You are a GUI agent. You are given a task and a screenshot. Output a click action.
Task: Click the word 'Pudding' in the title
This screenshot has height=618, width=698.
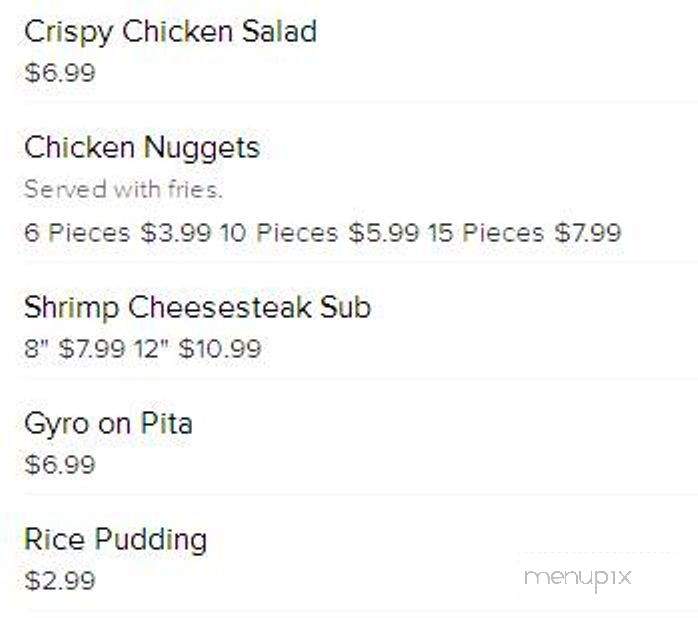click(151, 540)
